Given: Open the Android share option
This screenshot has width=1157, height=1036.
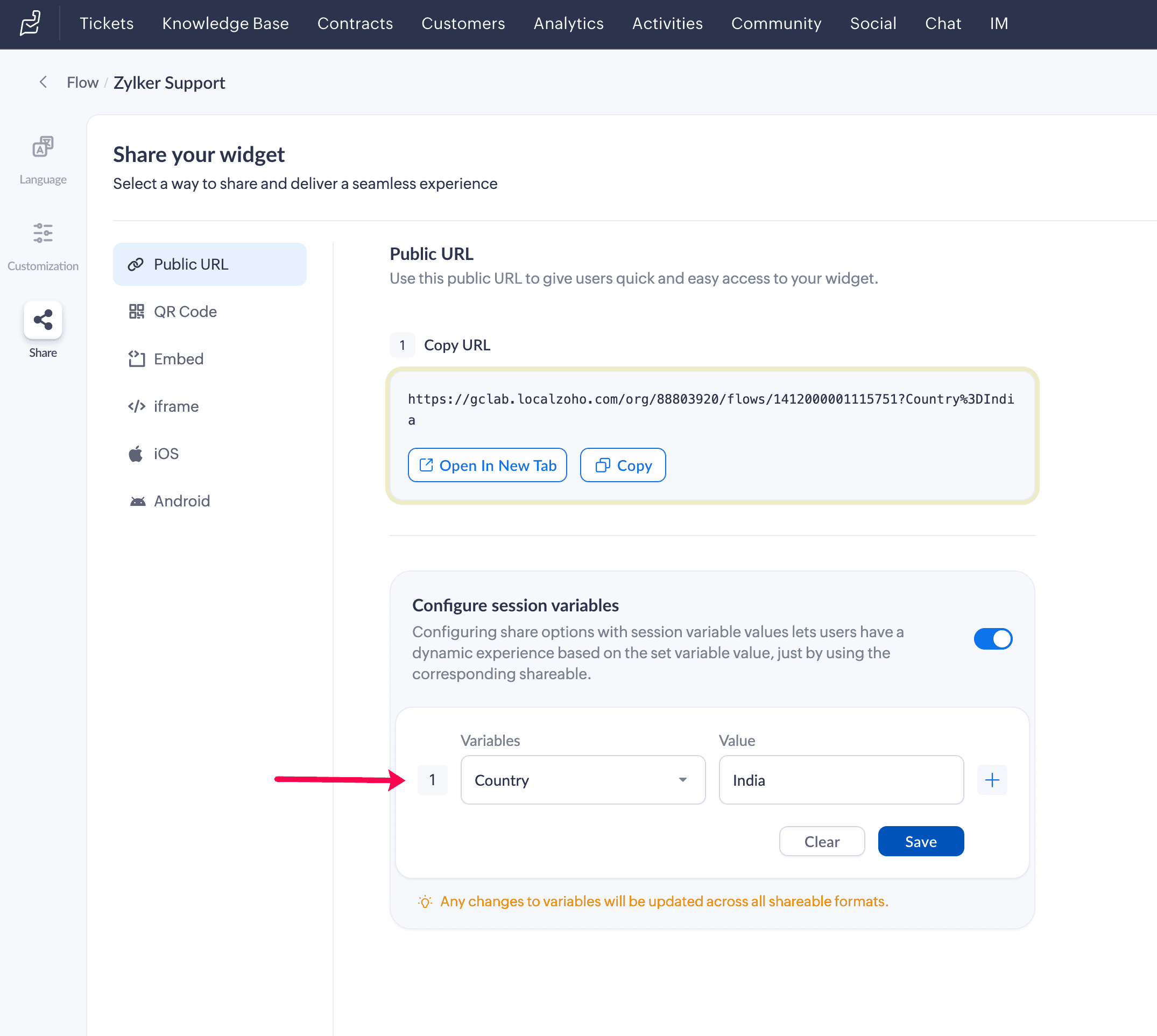Looking at the screenshot, I should pyautogui.click(x=181, y=501).
